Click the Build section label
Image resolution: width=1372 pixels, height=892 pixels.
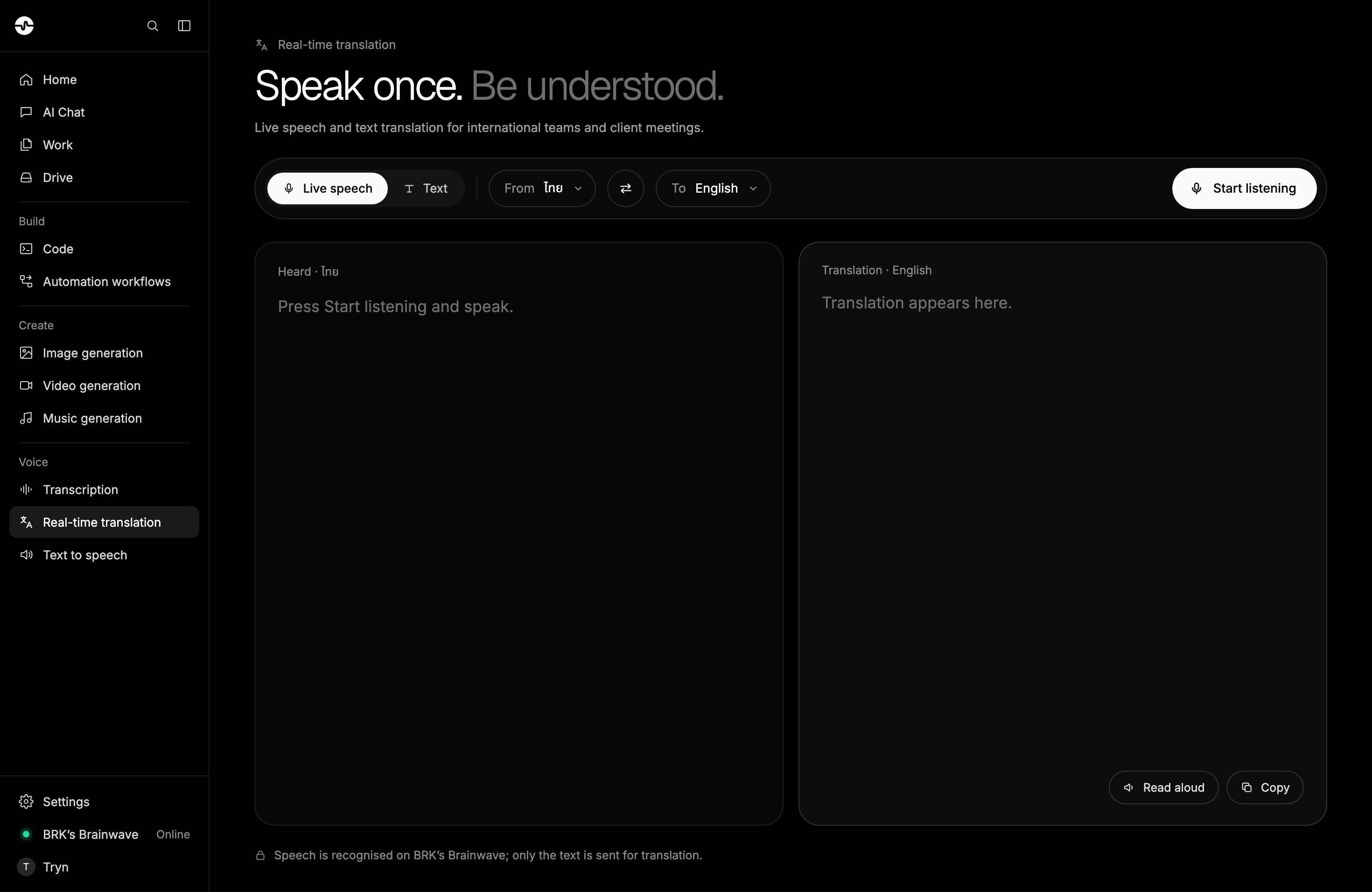31,221
